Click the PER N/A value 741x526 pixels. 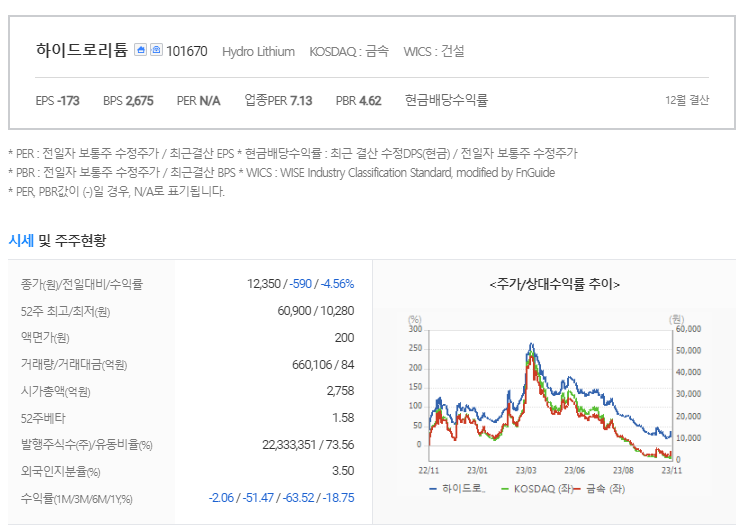(x=198, y=101)
